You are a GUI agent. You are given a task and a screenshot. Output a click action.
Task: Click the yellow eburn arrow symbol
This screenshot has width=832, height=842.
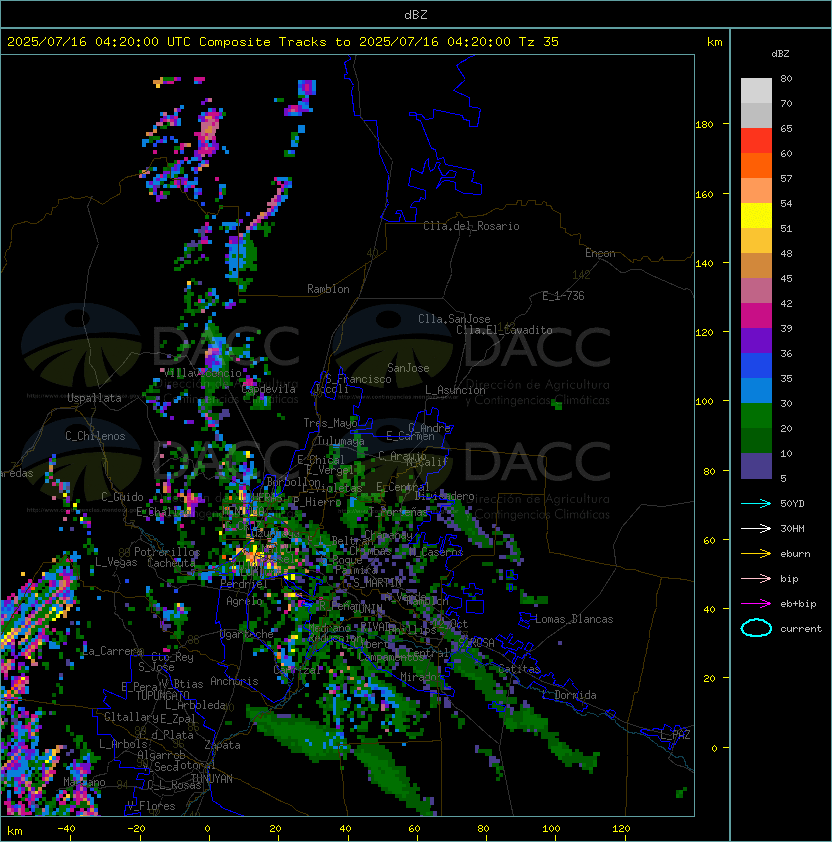click(756, 554)
